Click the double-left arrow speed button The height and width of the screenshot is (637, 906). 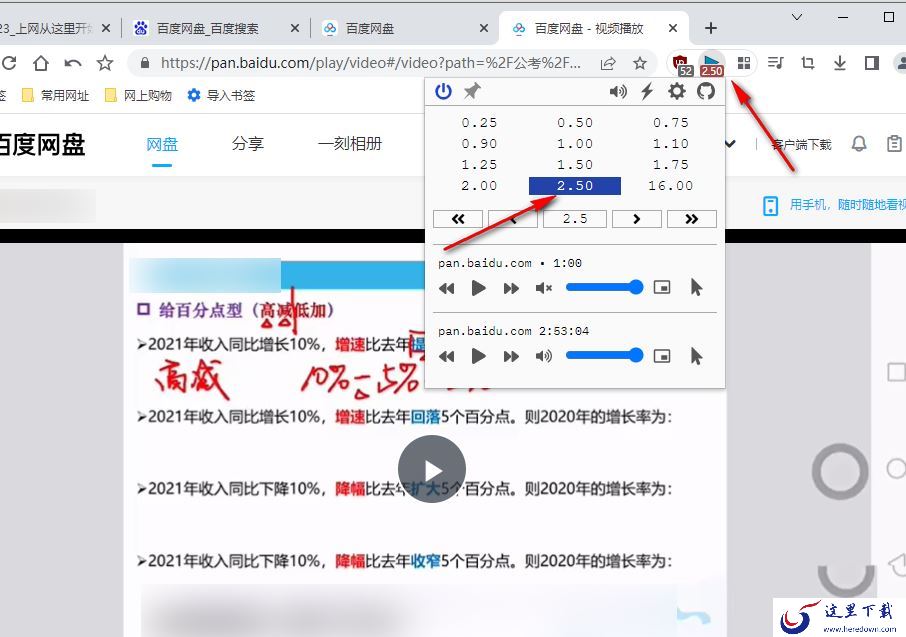[x=458, y=219]
